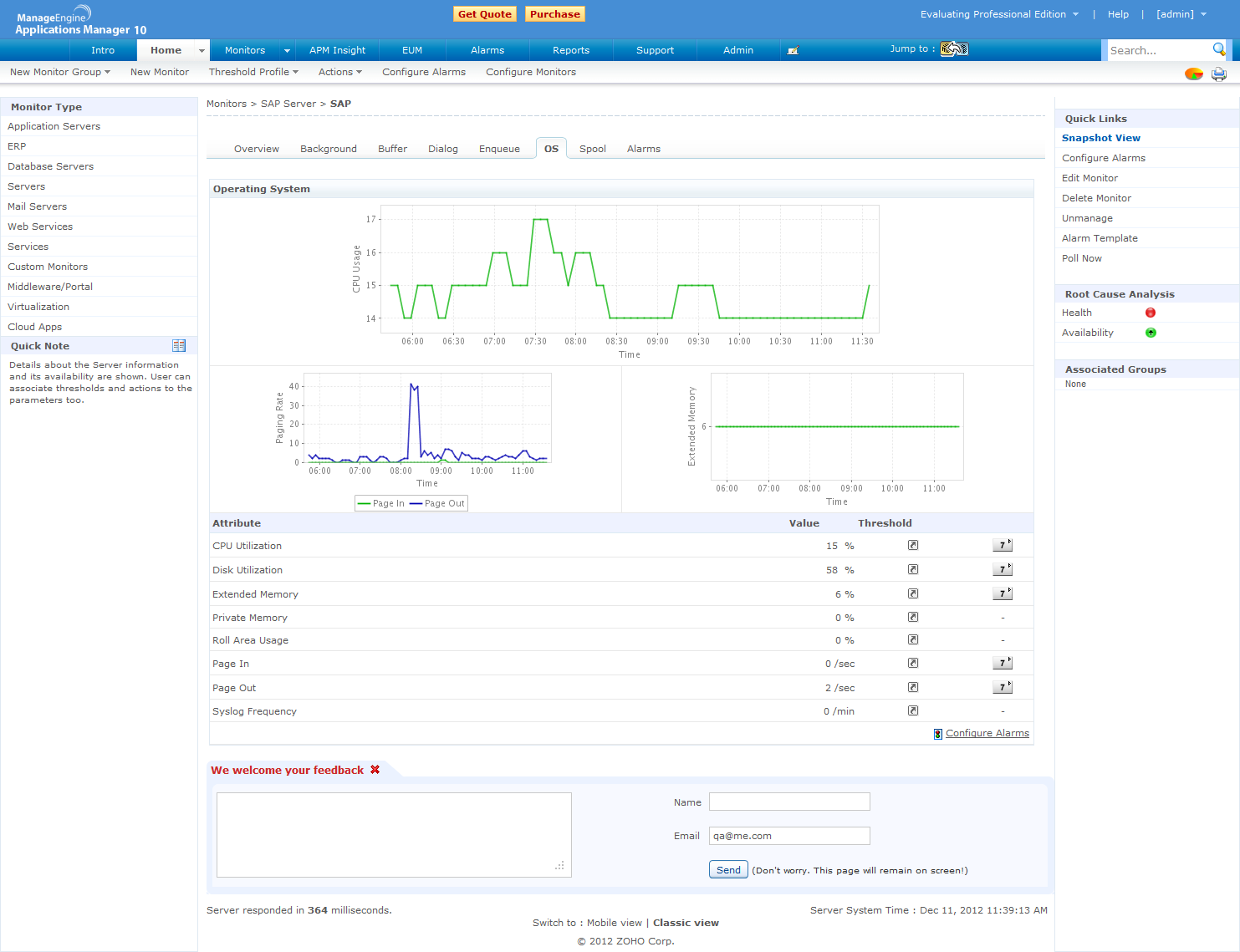Open threshold icon for CPU Utilization
Screen dimensions: 1240x952
coord(913,545)
